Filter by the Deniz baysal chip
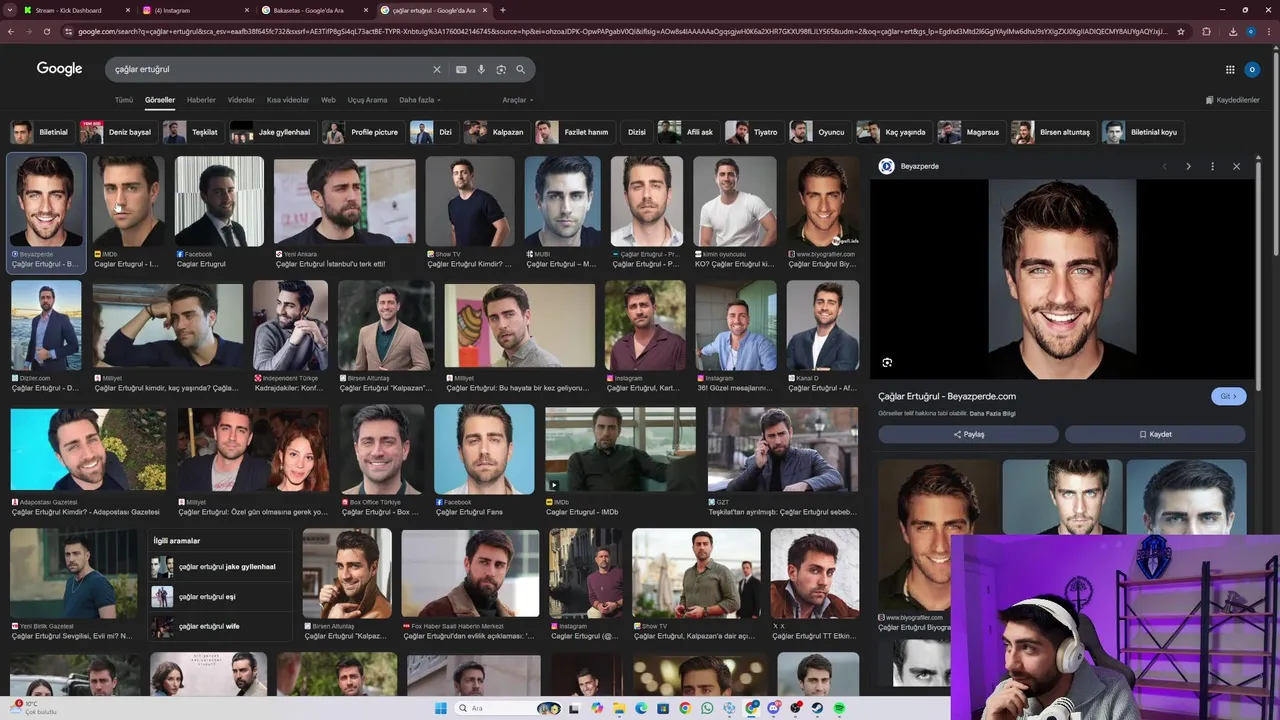 point(118,132)
